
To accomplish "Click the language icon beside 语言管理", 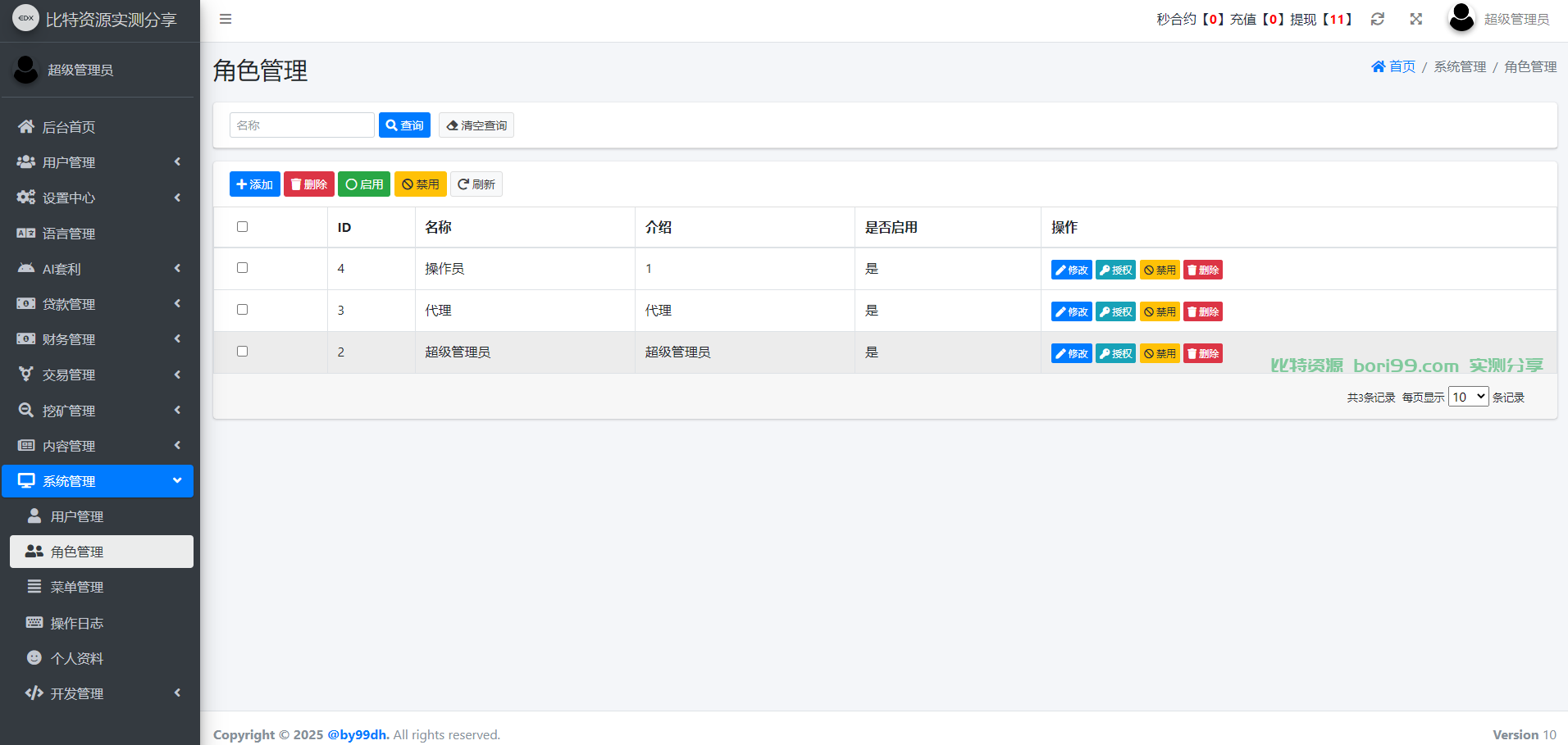I will 26,233.
